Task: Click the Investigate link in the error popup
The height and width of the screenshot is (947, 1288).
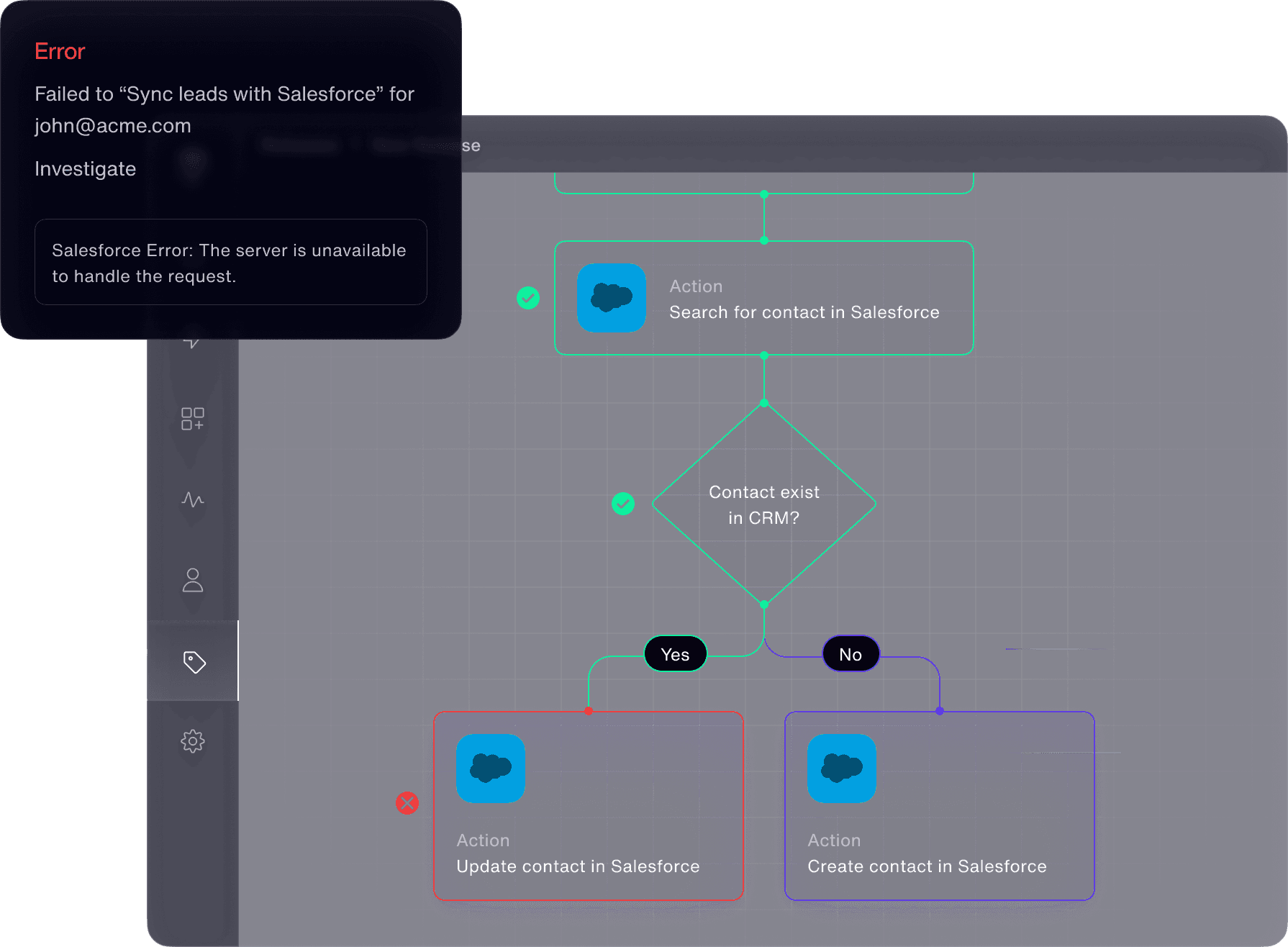Action: tap(85, 169)
